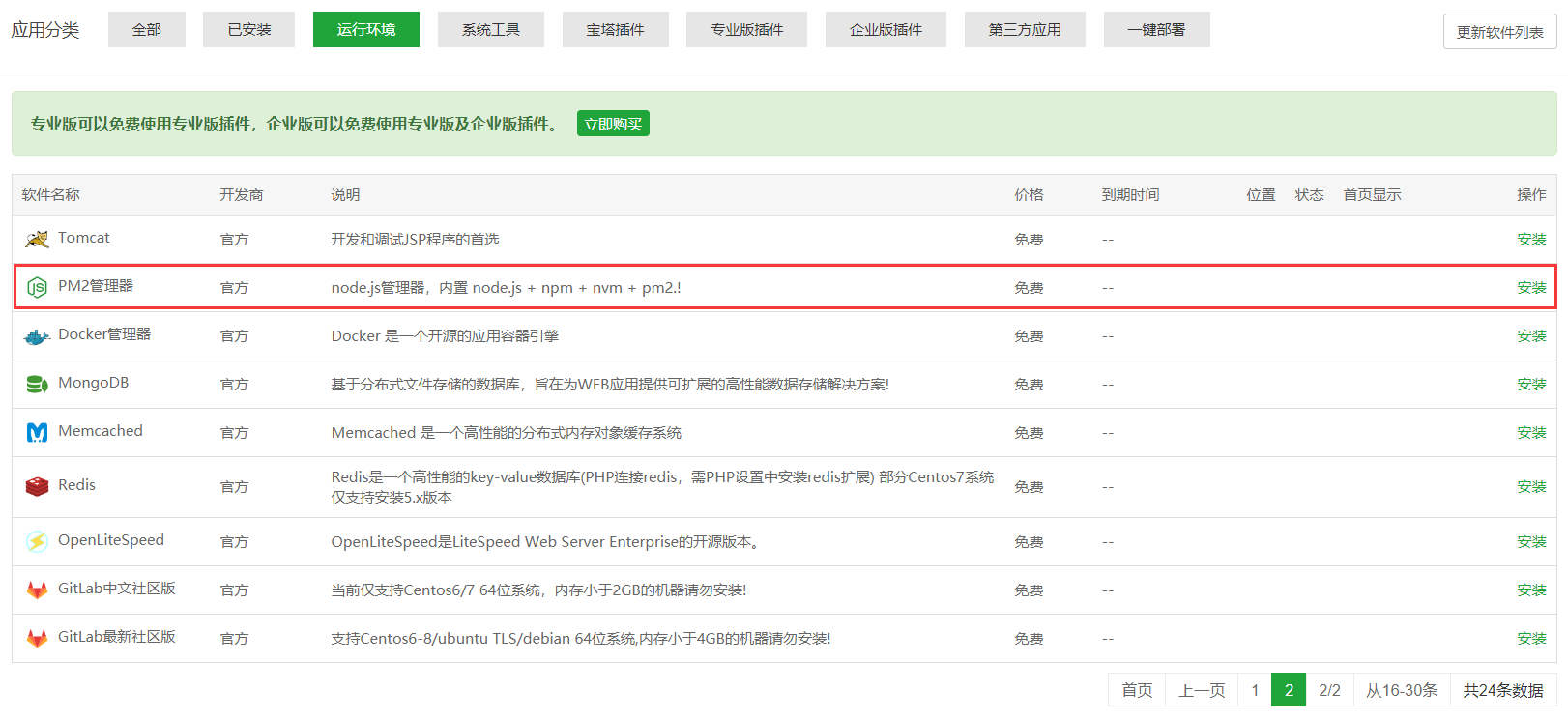Image resolution: width=1568 pixels, height=720 pixels.
Task: Click the 免费 price in the Redis row
Action: (1029, 487)
